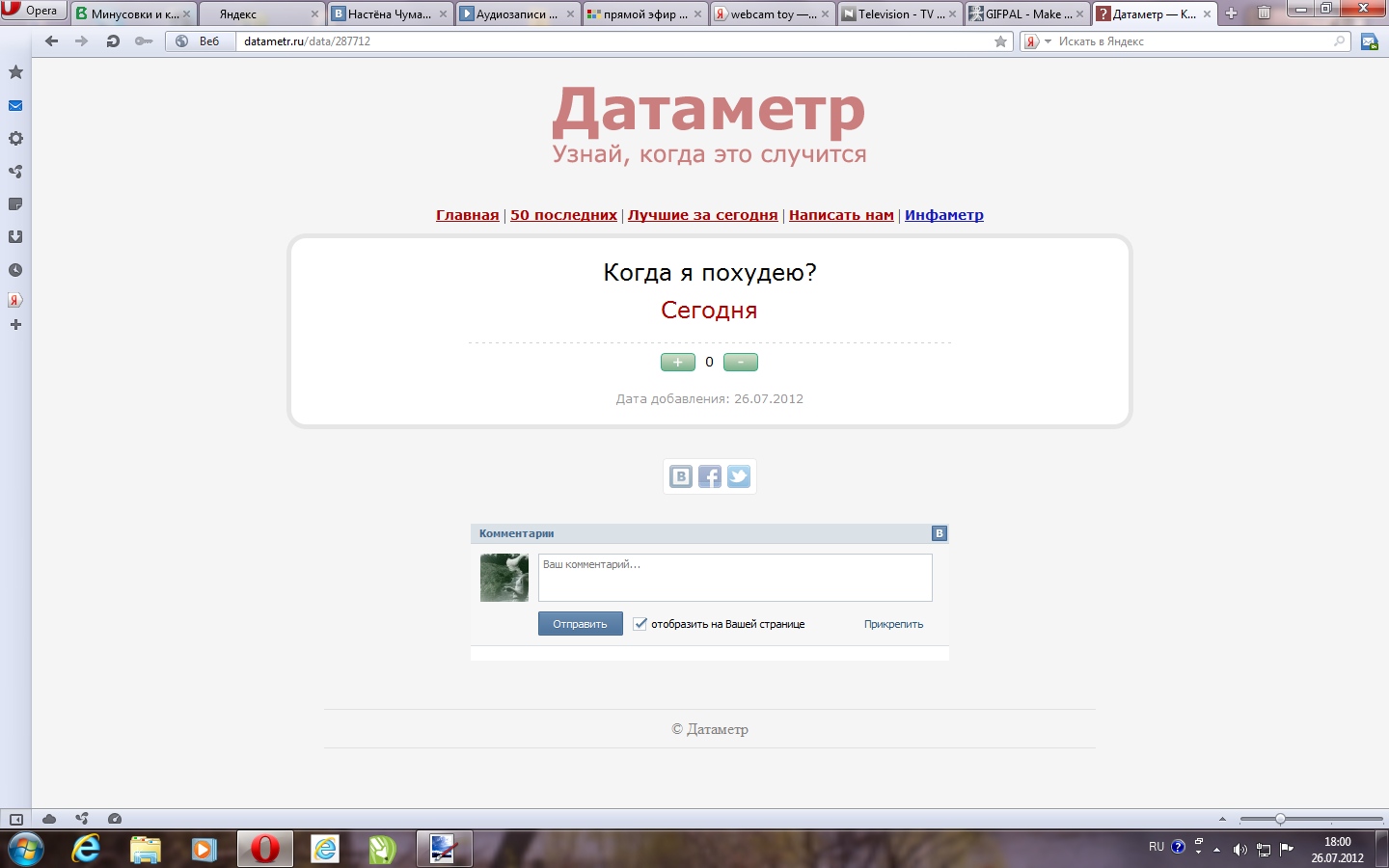The width and height of the screenshot is (1389, 868).
Task: Open the password manager key icon
Action: [144, 41]
